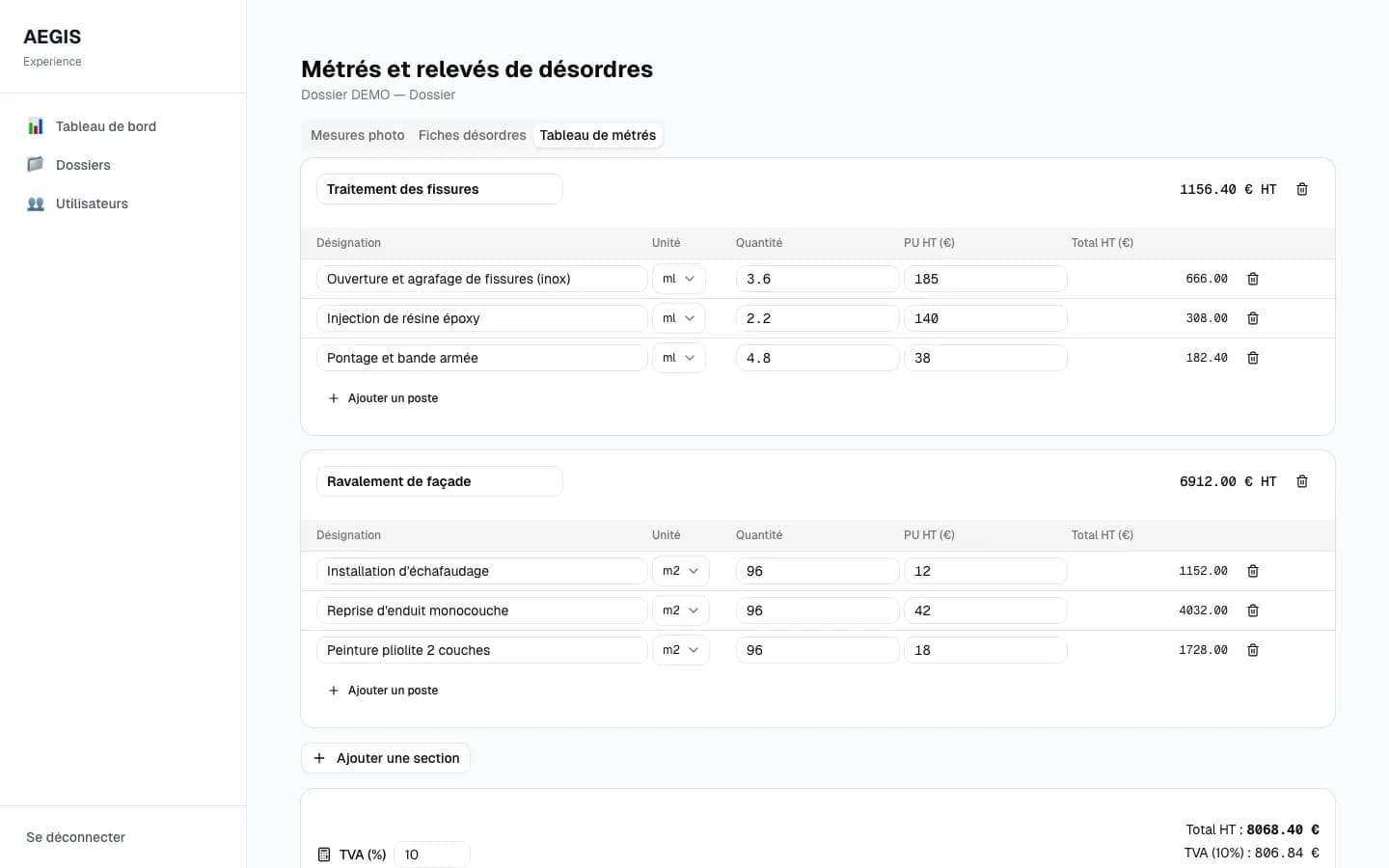Click the row total 4032.00
The width and height of the screenshot is (1389, 868).
(1203, 610)
